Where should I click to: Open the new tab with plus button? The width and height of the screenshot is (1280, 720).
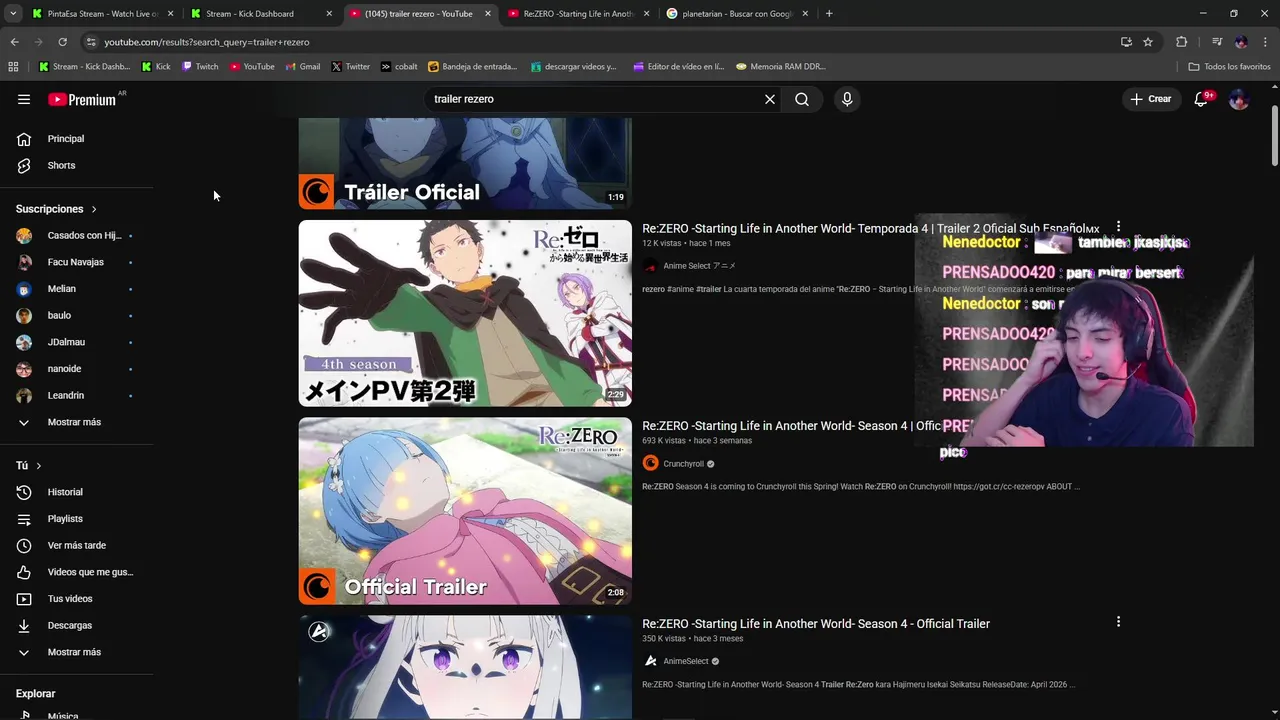pos(829,14)
